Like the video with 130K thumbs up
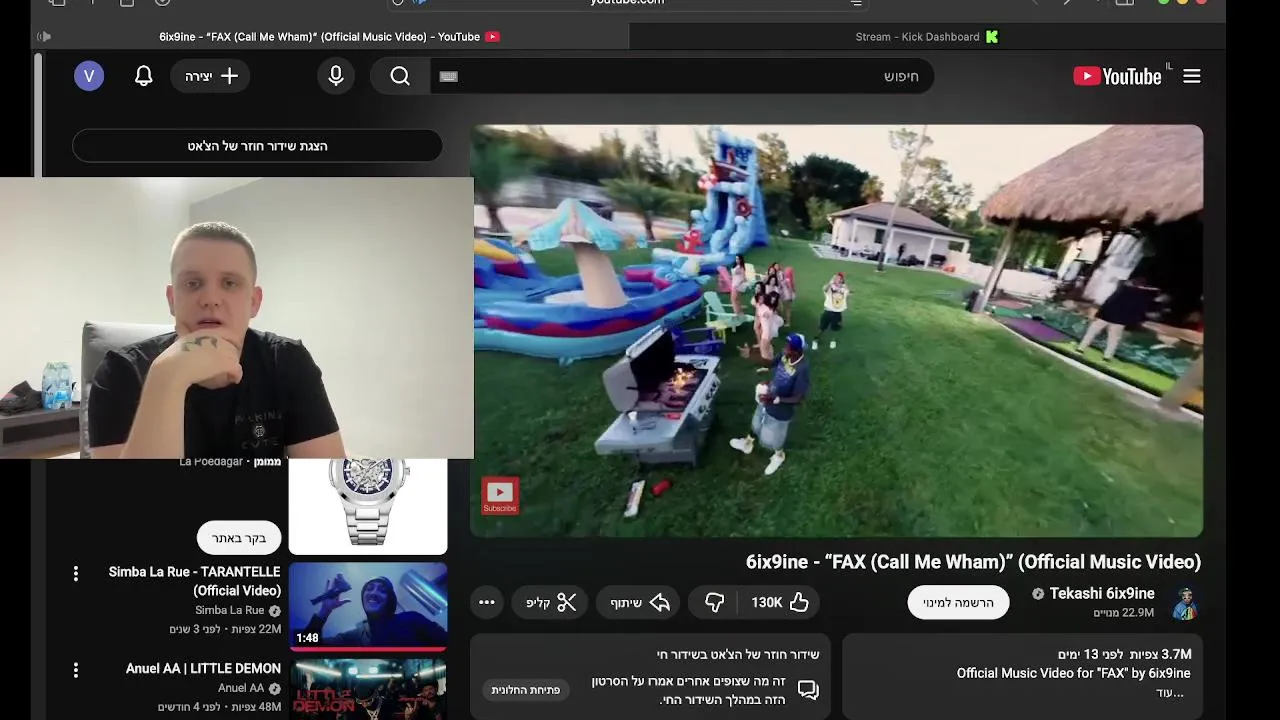Image resolution: width=1280 pixels, height=720 pixels. click(x=779, y=602)
